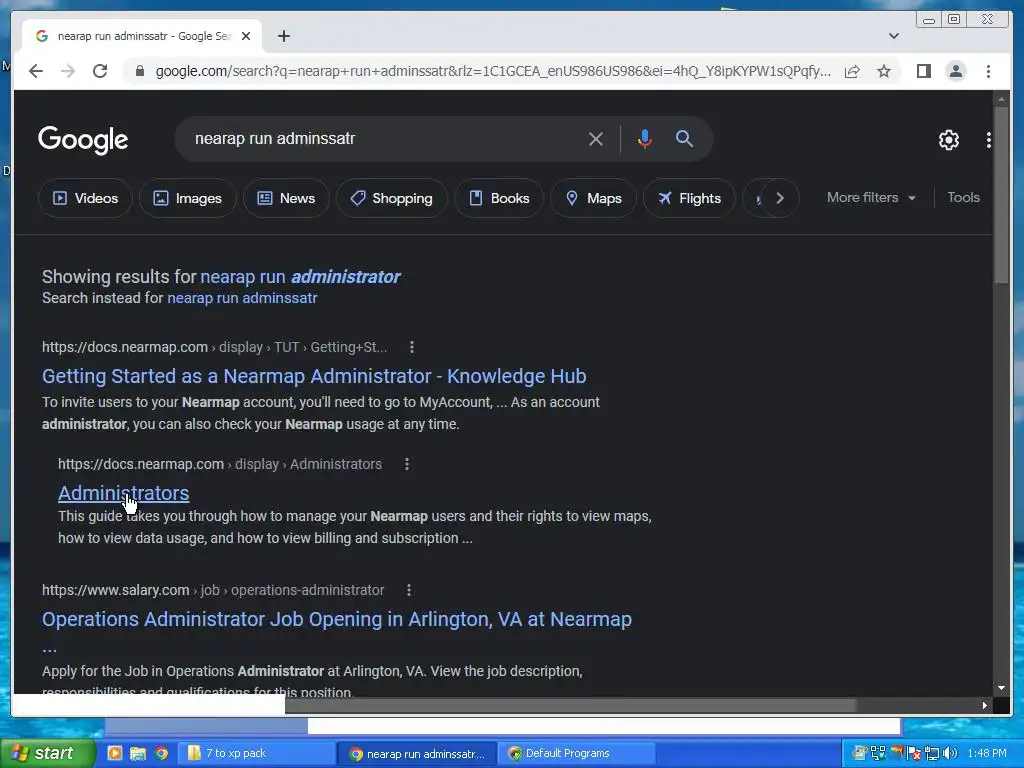
Task: Open Google quick settings gear
Action: tap(948, 140)
